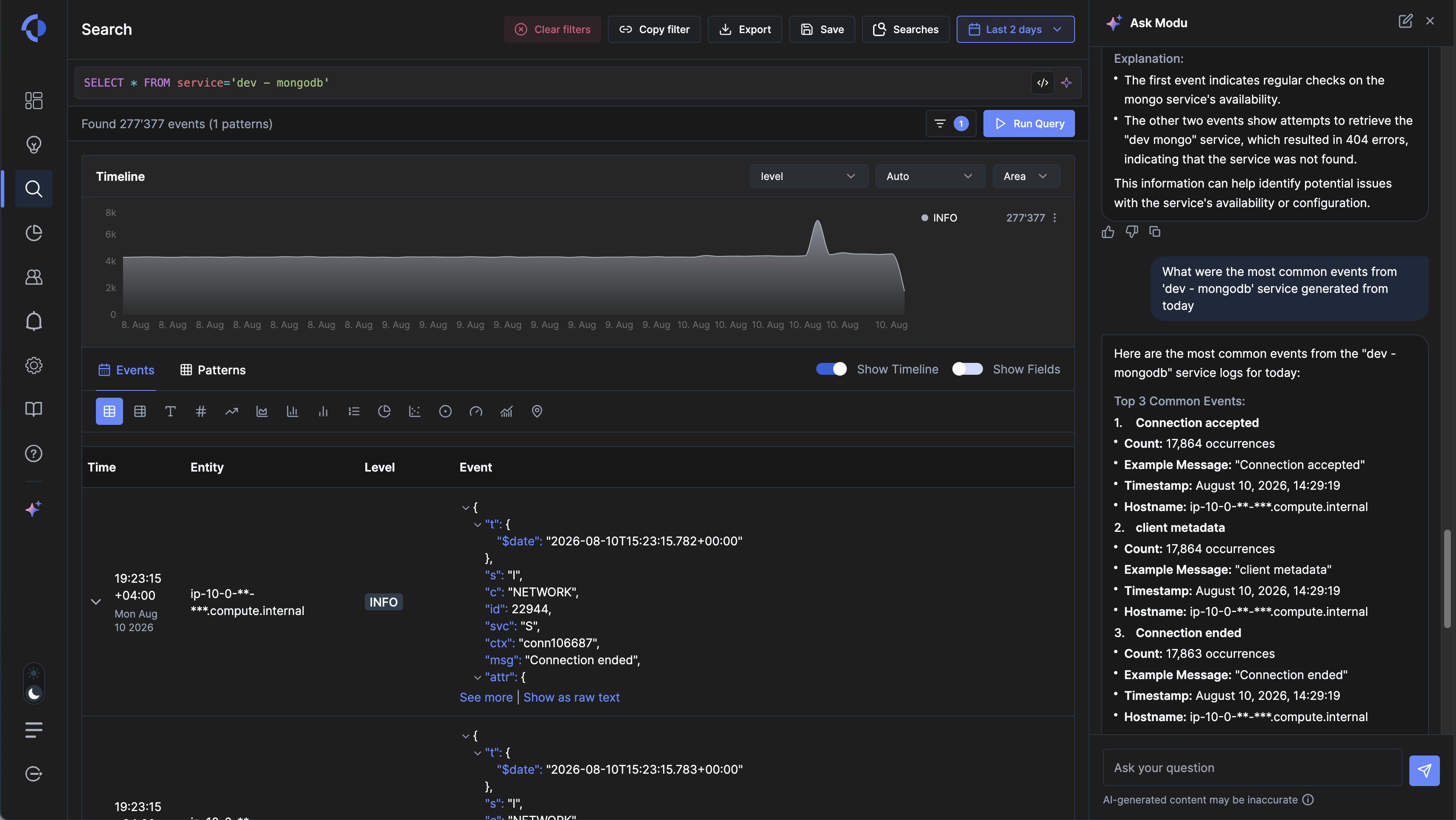Screen dimensions: 1456x820
Task: Select the area chart view icon
Action: [262, 411]
